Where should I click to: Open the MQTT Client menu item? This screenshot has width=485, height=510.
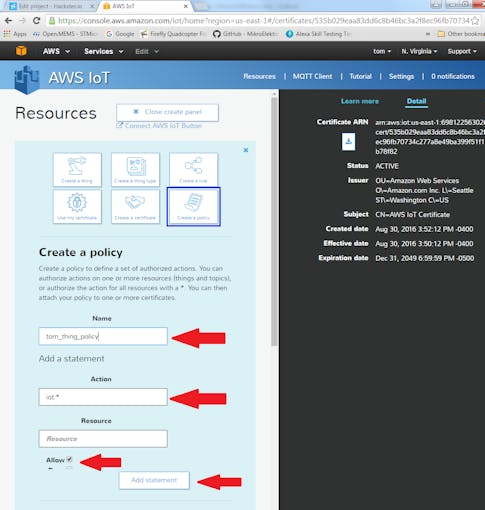[312, 76]
